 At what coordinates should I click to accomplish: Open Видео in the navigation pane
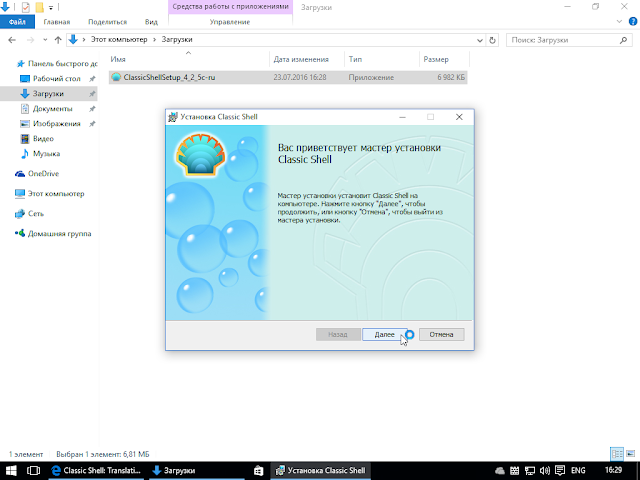pos(43,139)
